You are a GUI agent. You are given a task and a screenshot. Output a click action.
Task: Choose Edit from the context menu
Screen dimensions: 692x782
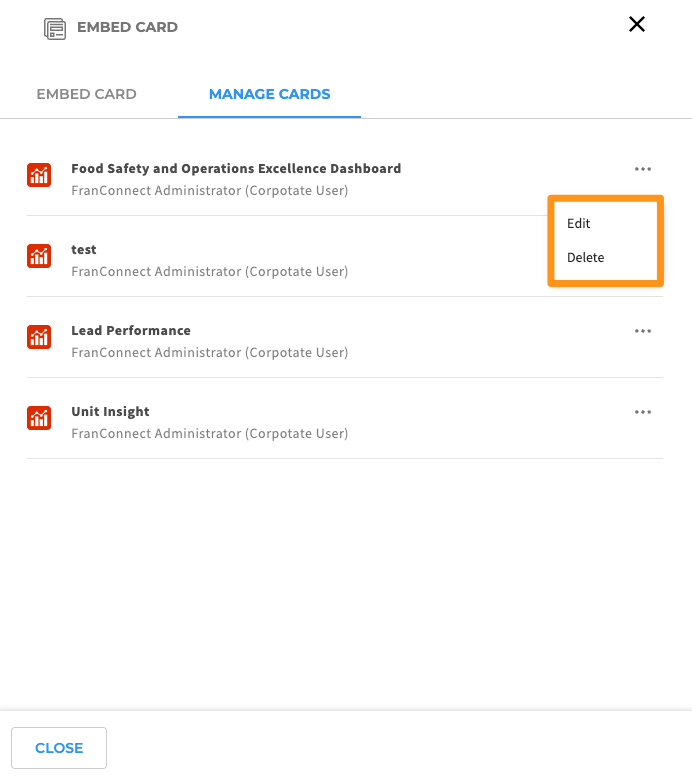pos(578,223)
